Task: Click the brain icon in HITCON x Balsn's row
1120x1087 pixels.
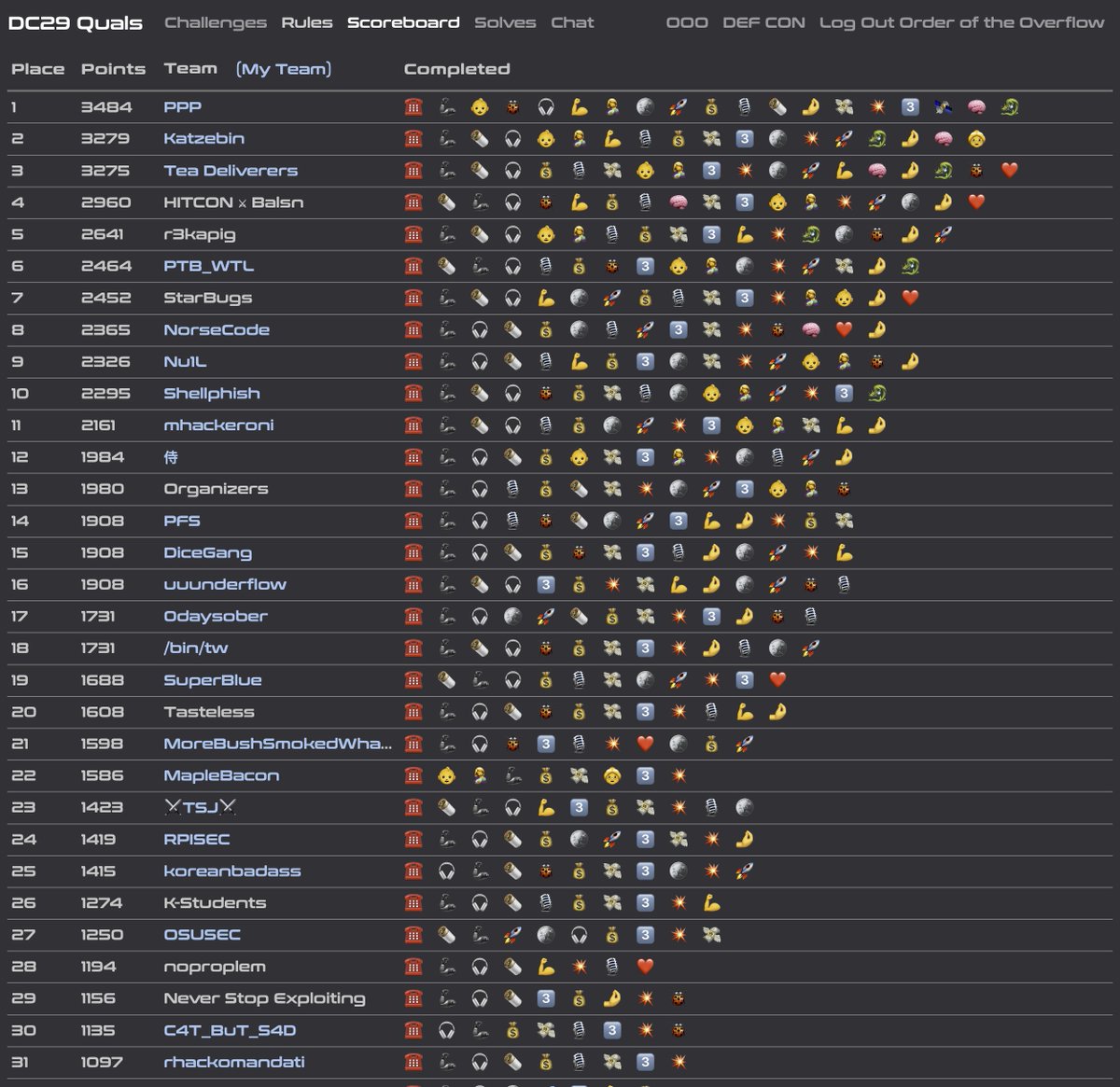Action: [x=679, y=202]
